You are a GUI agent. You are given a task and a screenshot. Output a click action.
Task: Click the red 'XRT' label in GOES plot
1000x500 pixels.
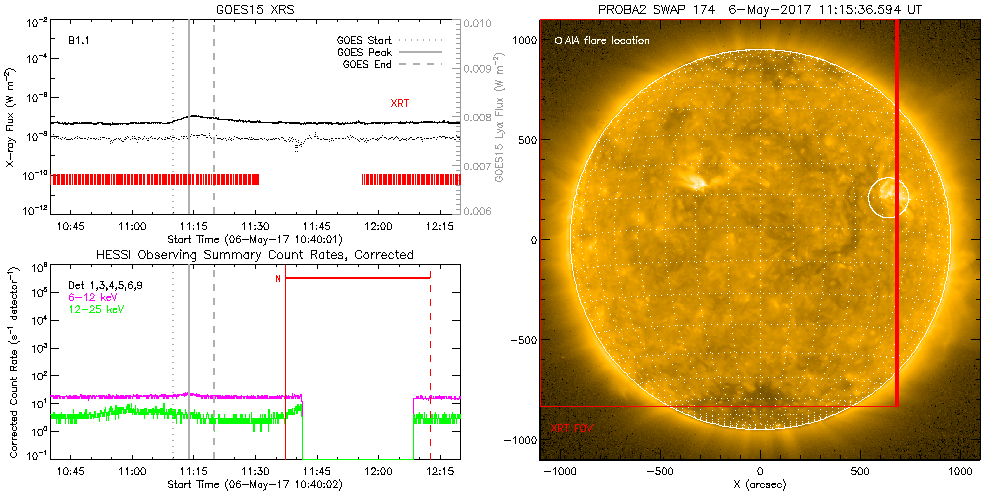coord(399,102)
